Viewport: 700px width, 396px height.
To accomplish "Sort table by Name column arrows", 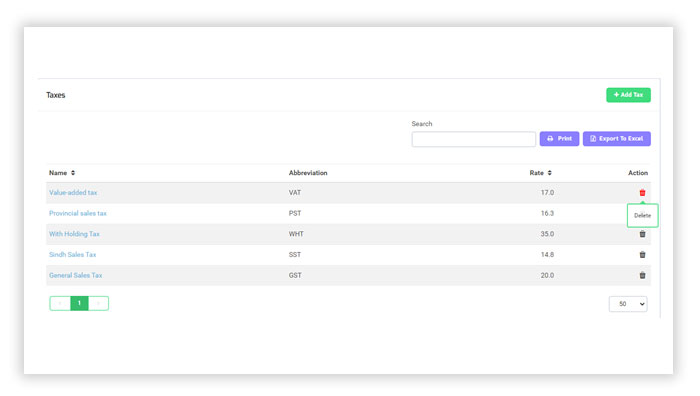I will (x=73, y=173).
